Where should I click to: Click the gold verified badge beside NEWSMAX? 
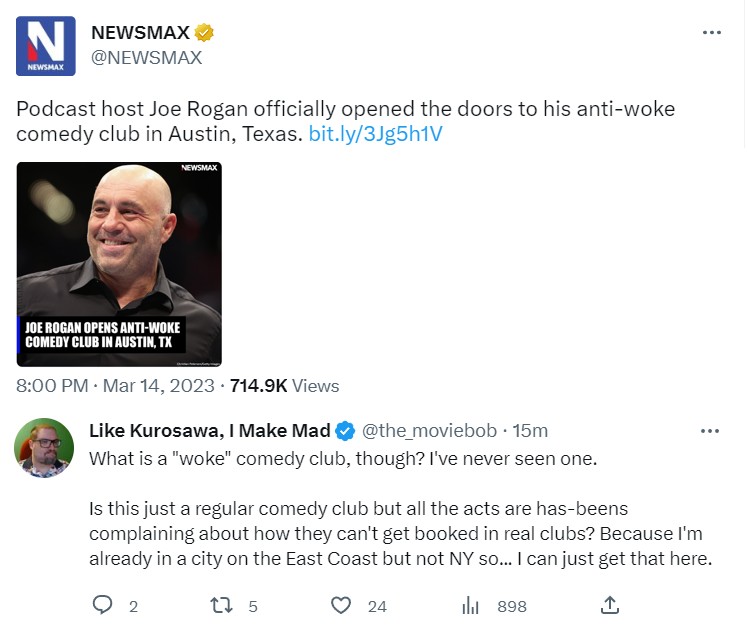point(203,33)
